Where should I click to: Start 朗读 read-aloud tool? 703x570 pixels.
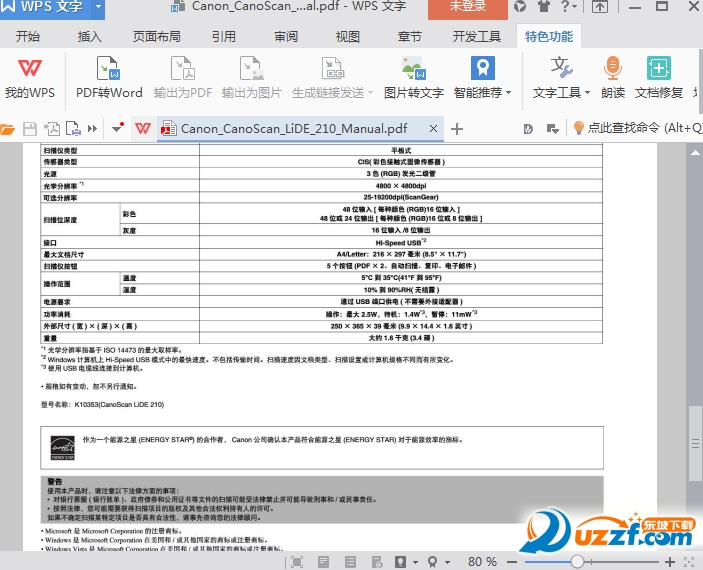point(612,79)
